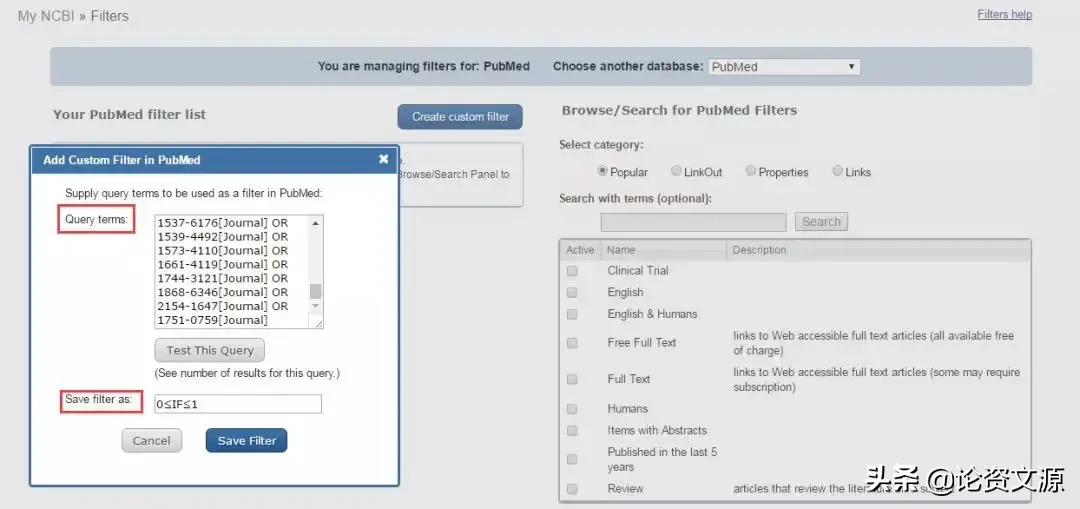Open the Filters help link

(x=1004, y=14)
